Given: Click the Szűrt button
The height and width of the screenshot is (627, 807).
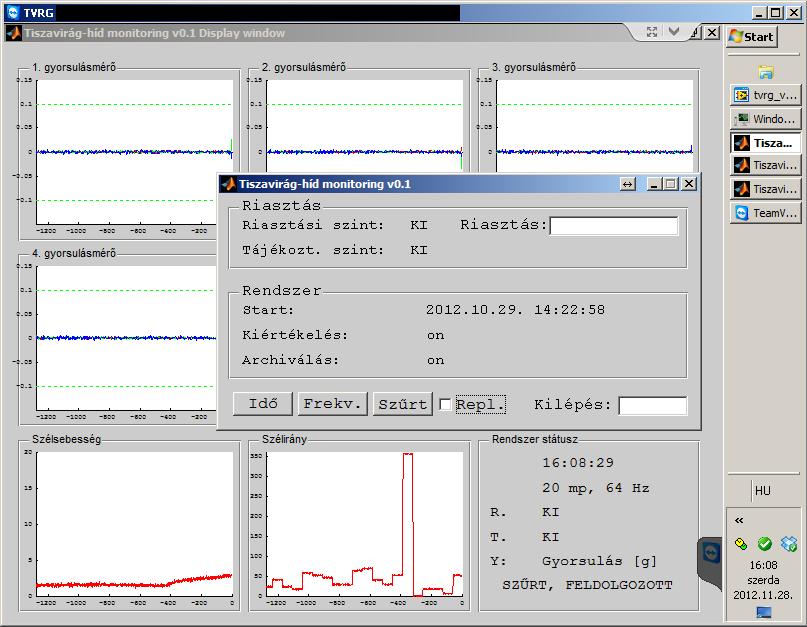Looking at the screenshot, I should click(402, 404).
